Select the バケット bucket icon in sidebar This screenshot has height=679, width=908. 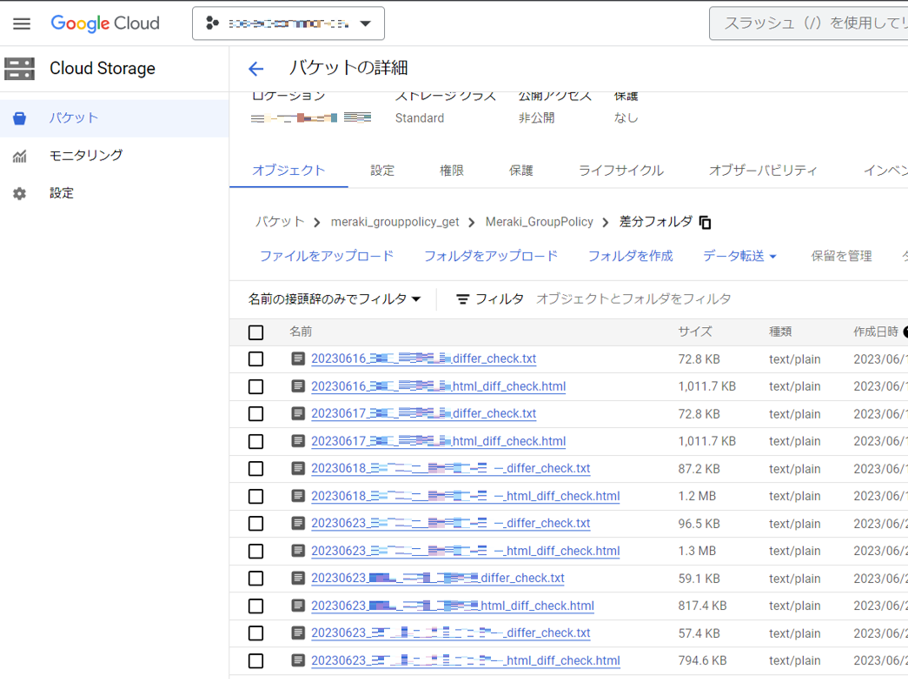coord(19,118)
